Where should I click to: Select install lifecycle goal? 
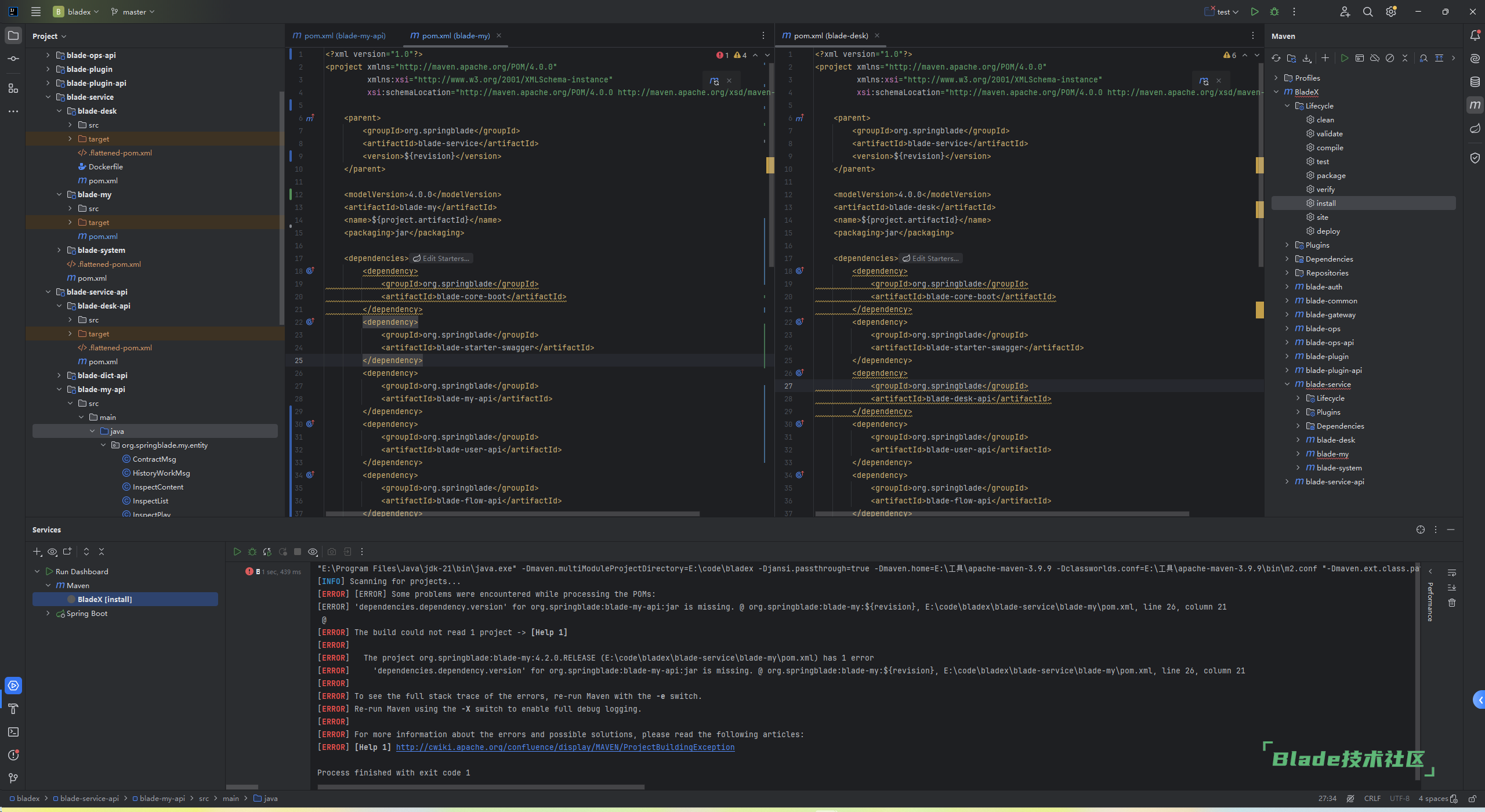tap(1363, 203)
